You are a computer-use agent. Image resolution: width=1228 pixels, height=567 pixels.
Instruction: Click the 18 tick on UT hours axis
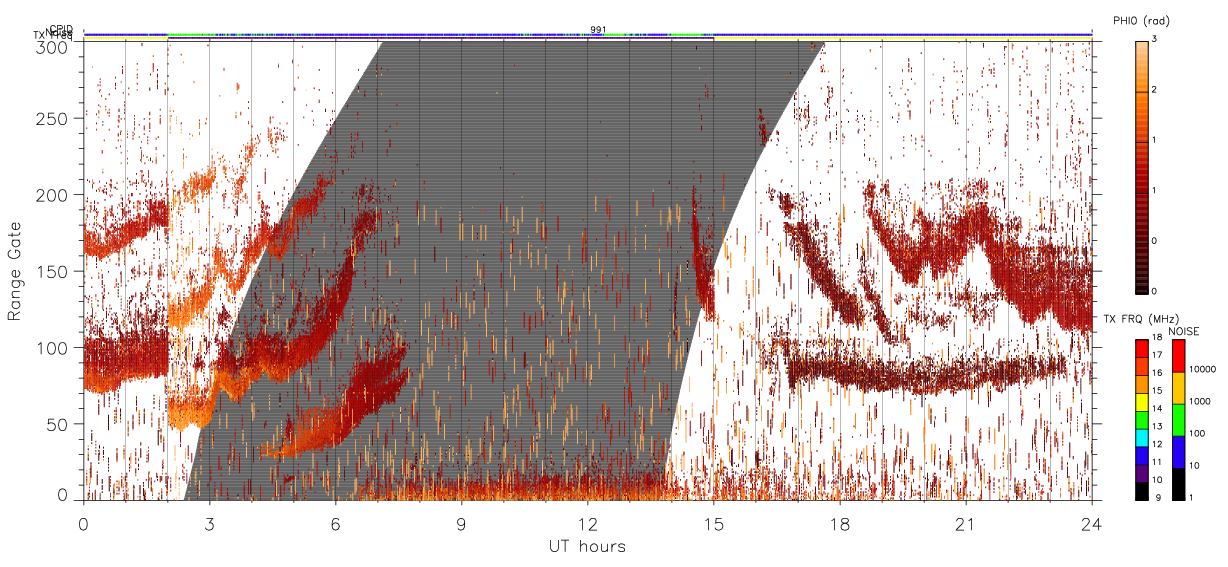point(840,523)
